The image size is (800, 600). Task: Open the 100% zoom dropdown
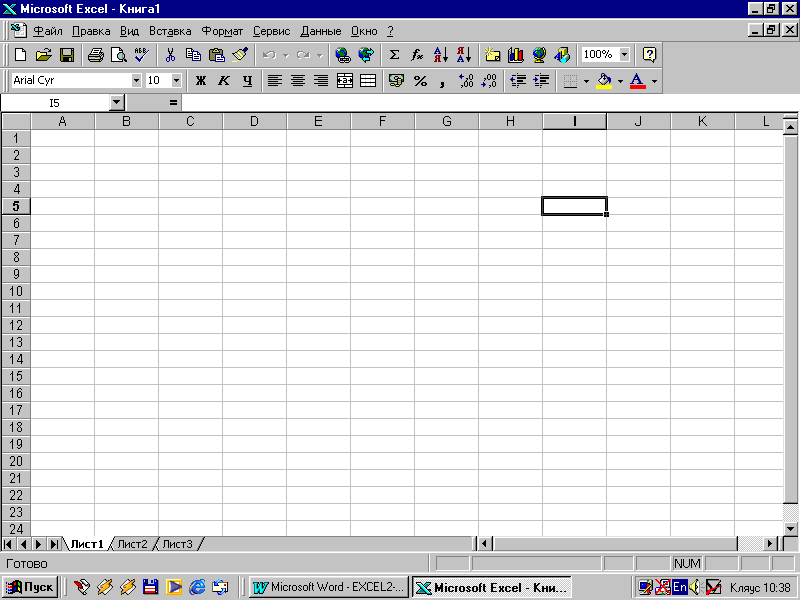(x=625, y=55)
